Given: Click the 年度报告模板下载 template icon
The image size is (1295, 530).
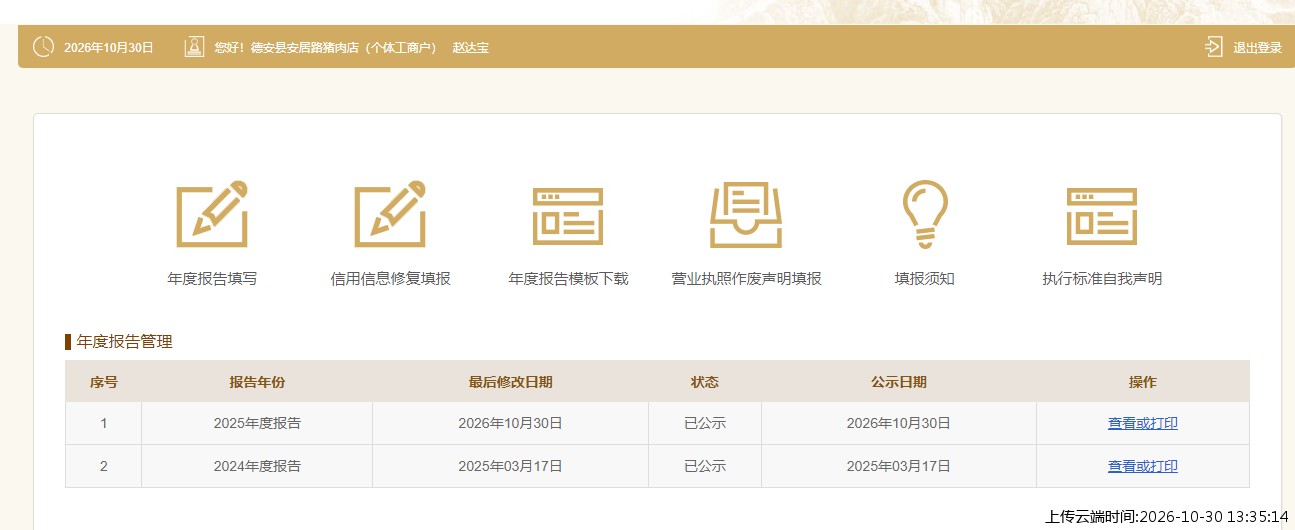Looking at the screenshot, I should tap(568, 216).
